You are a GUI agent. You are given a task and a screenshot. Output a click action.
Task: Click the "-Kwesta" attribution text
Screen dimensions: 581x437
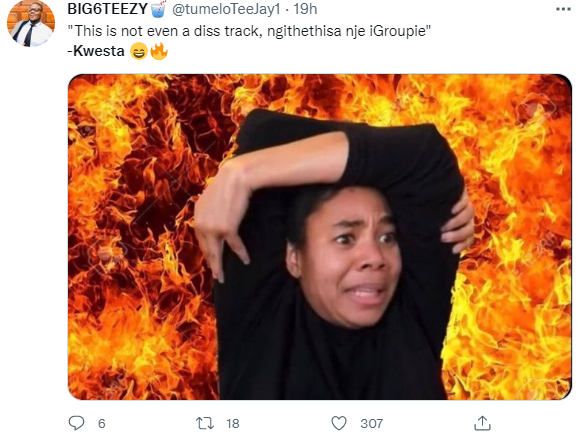point(96,51)
